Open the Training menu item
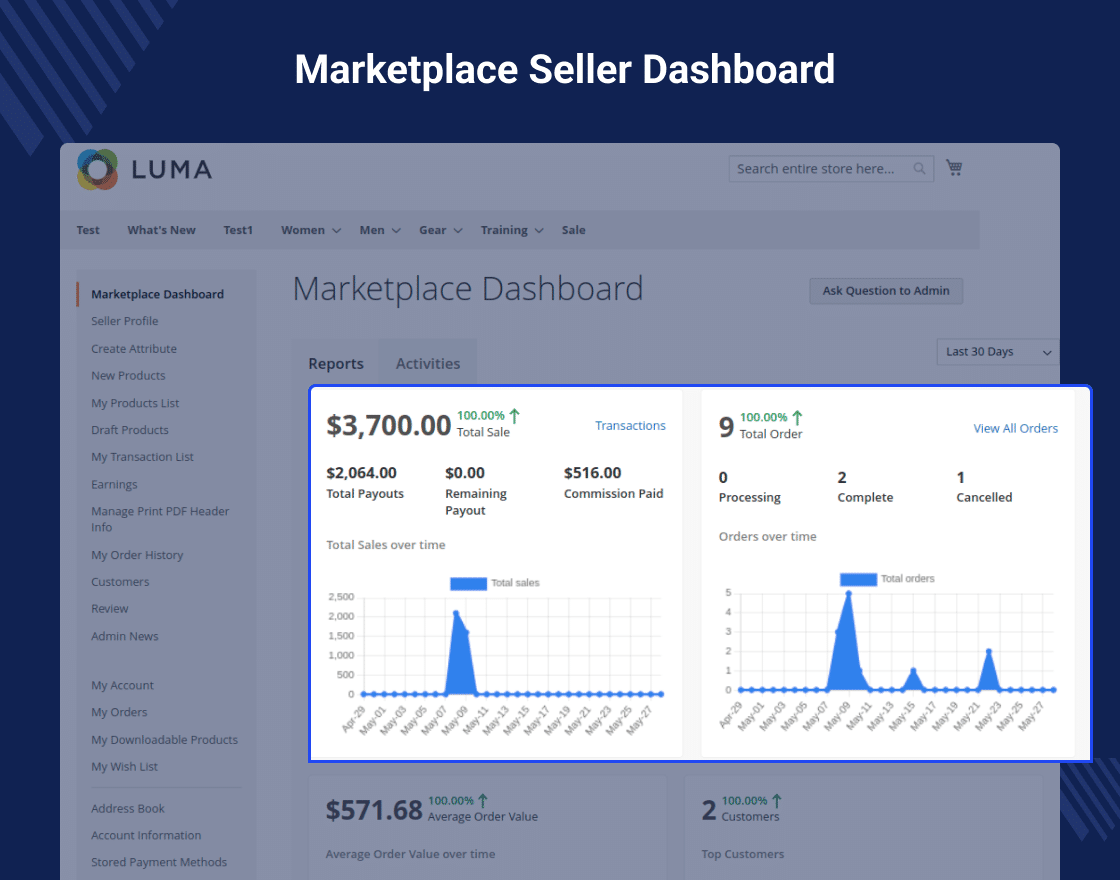 point(505,230)
